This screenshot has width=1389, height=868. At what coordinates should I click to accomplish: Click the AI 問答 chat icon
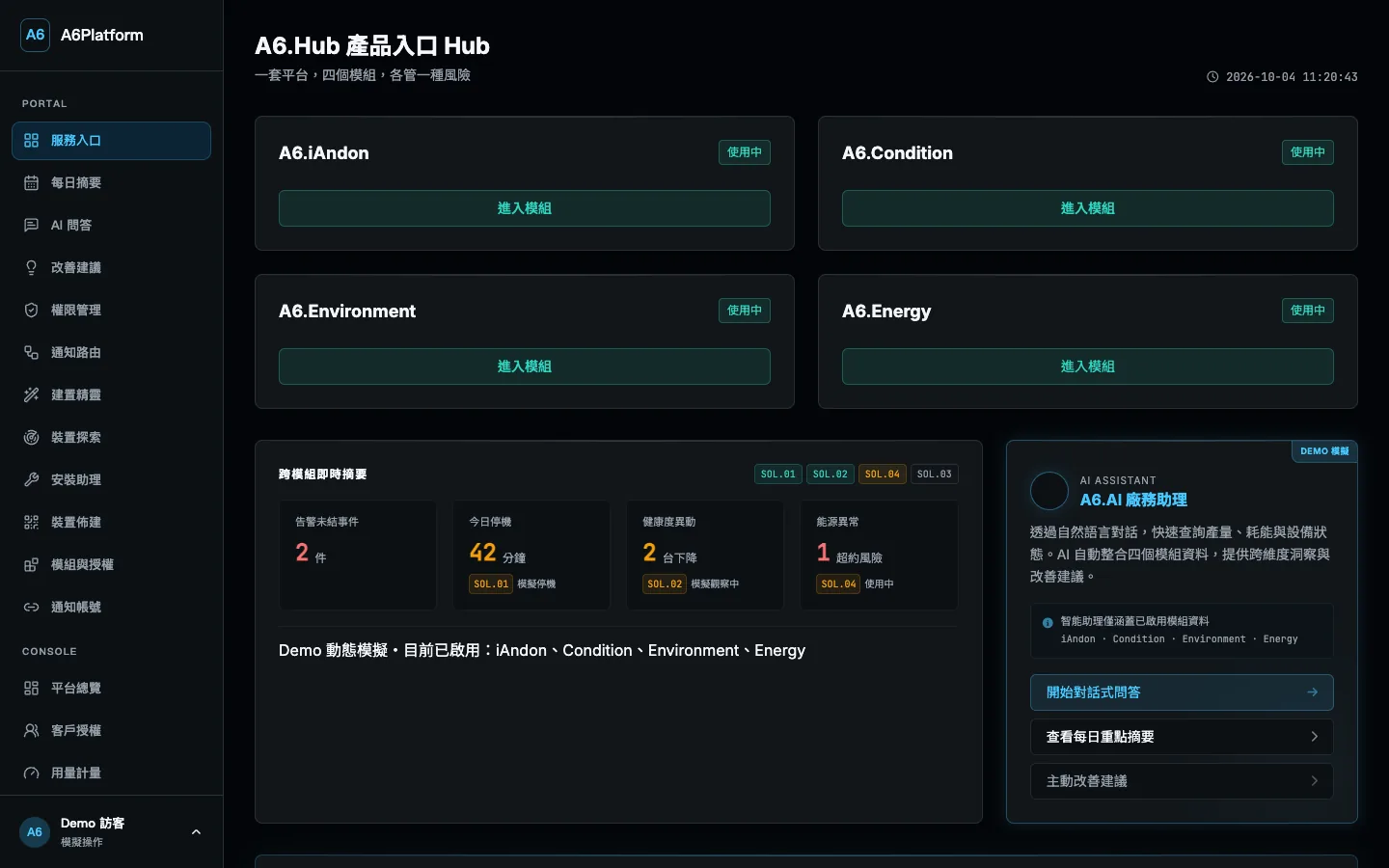pos(31,226)
